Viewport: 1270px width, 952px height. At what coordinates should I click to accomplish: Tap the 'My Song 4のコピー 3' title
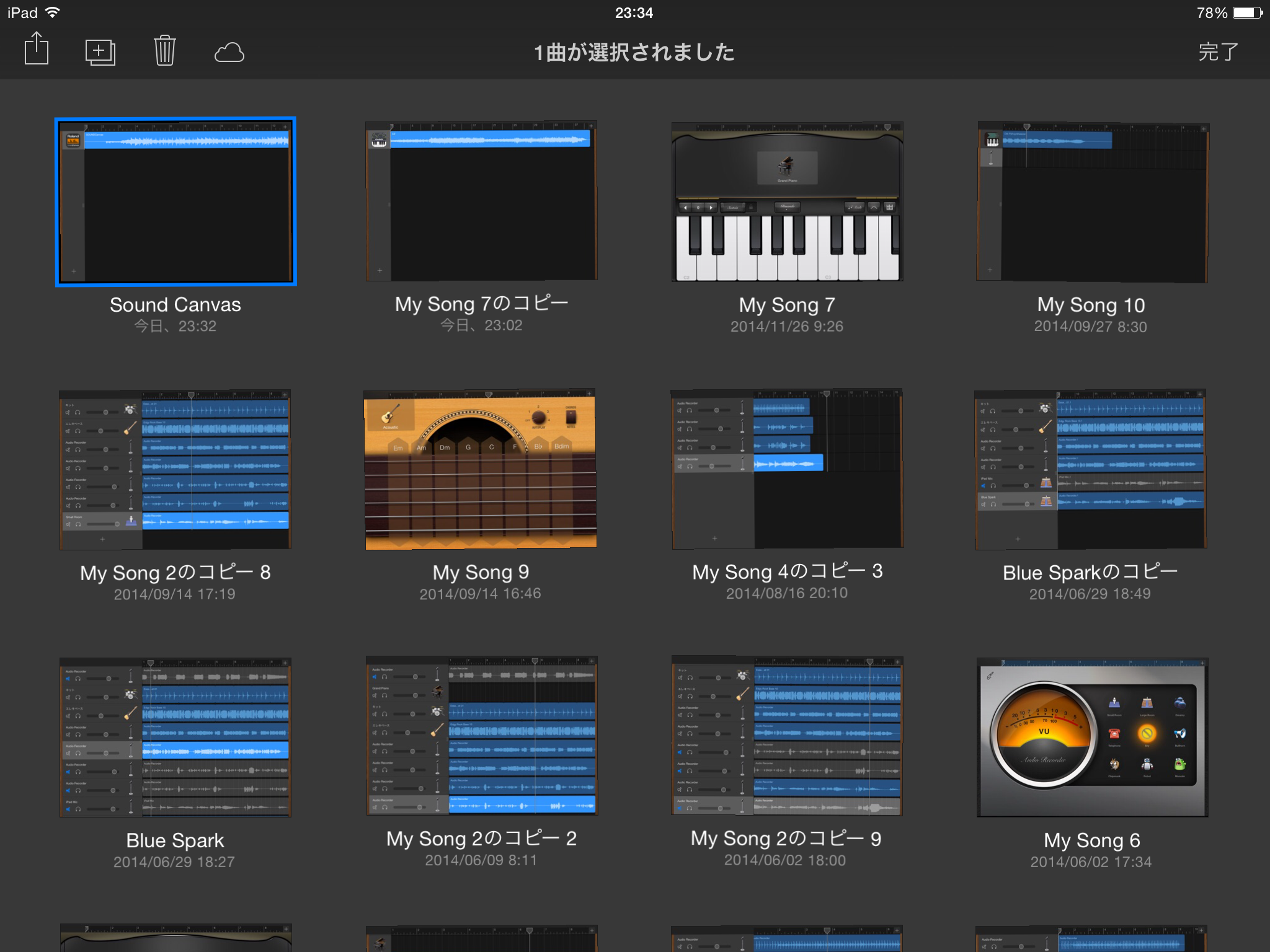(787, 571)
